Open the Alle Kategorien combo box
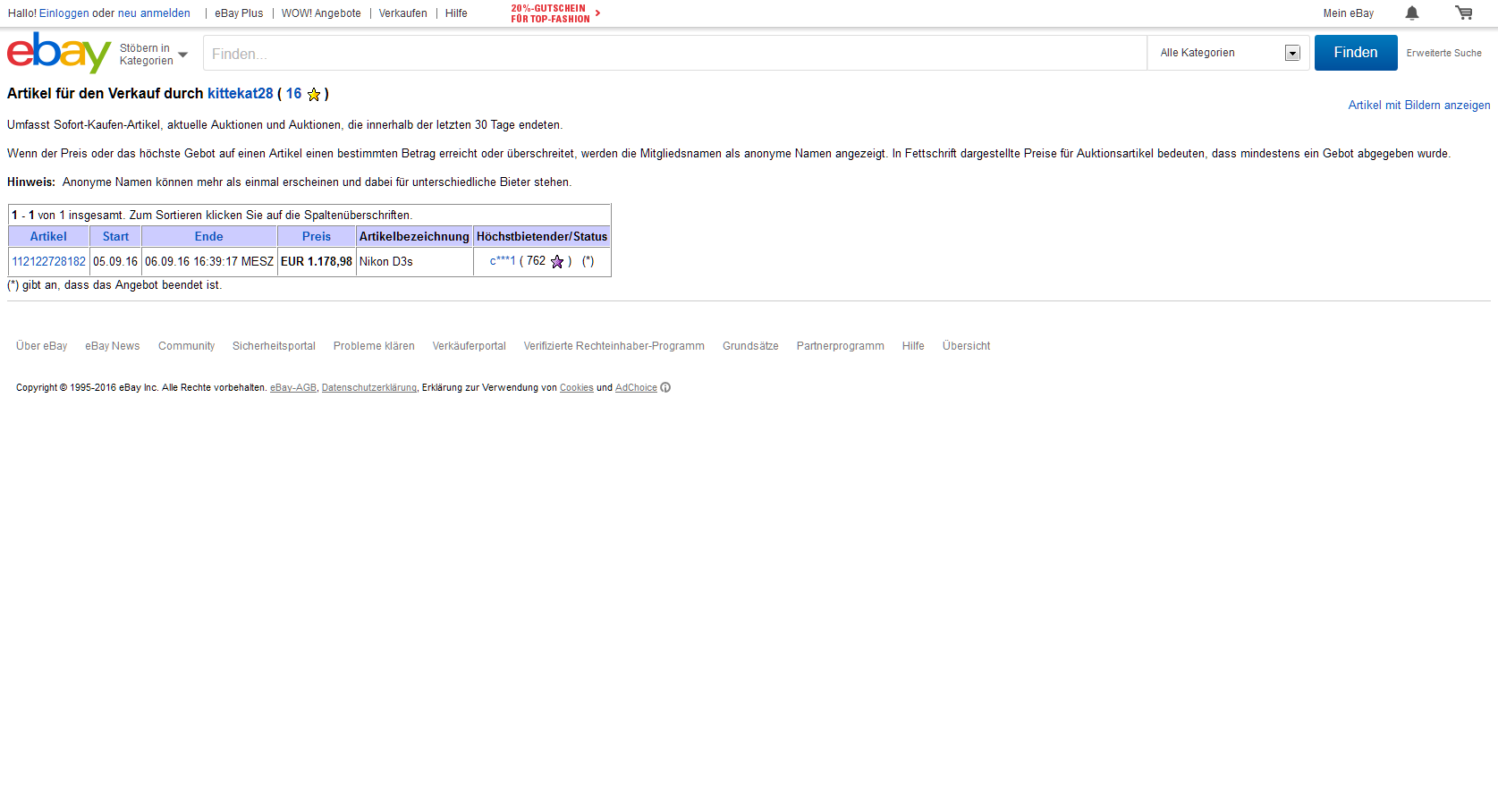The height and width of the screenshot is (812, 1498). pyautogui.click(x=1229, y=53)
